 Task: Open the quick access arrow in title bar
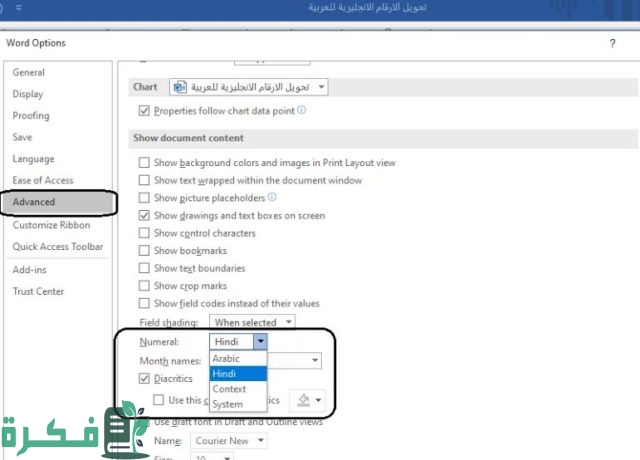click(19, 7)
